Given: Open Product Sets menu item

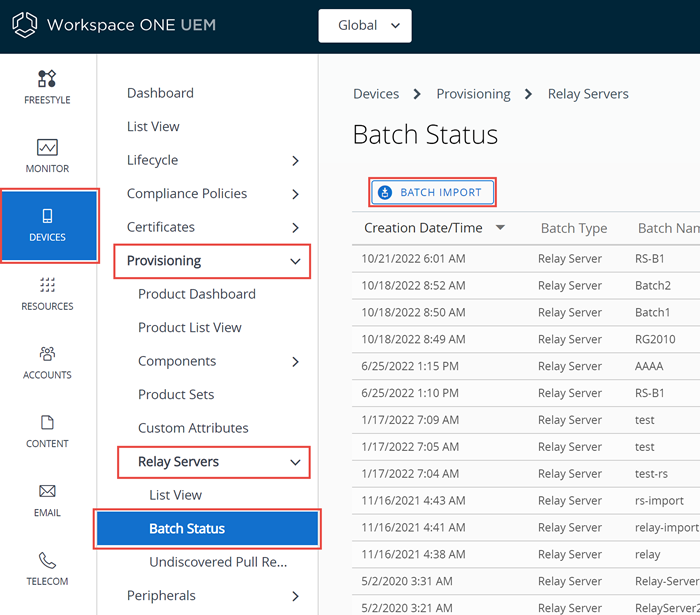Looking at the screenshot, I should pos(176,394).
